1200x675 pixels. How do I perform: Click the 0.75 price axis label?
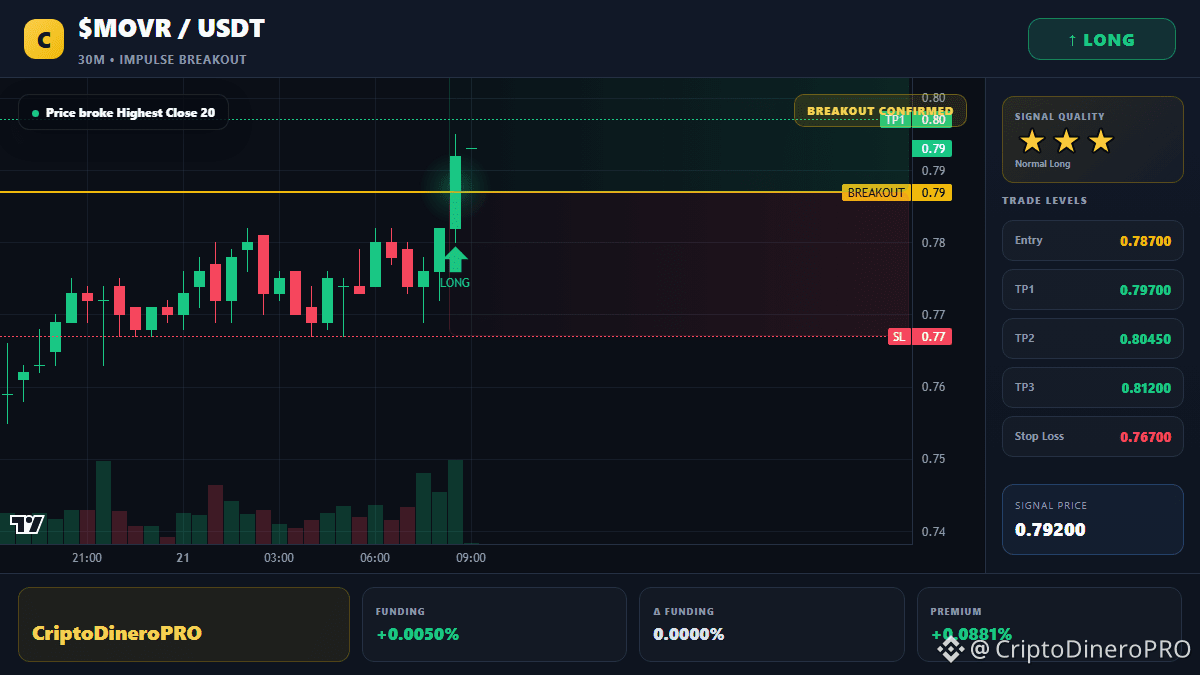pos(933,459)
